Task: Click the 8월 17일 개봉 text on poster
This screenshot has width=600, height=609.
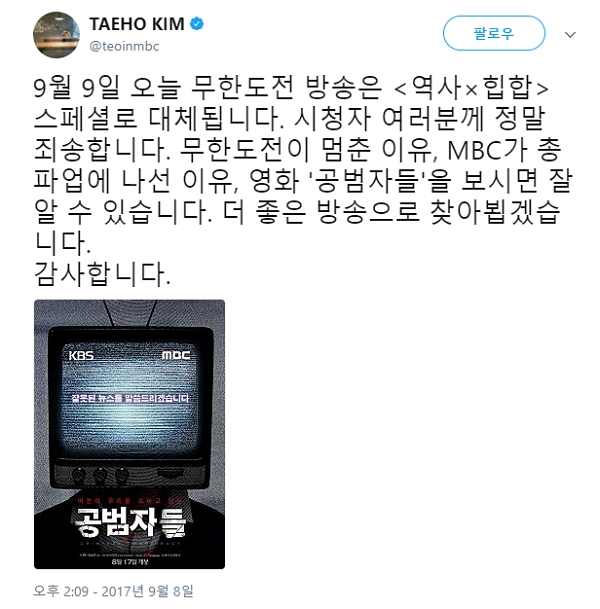Action: click(x=130, y=561)
